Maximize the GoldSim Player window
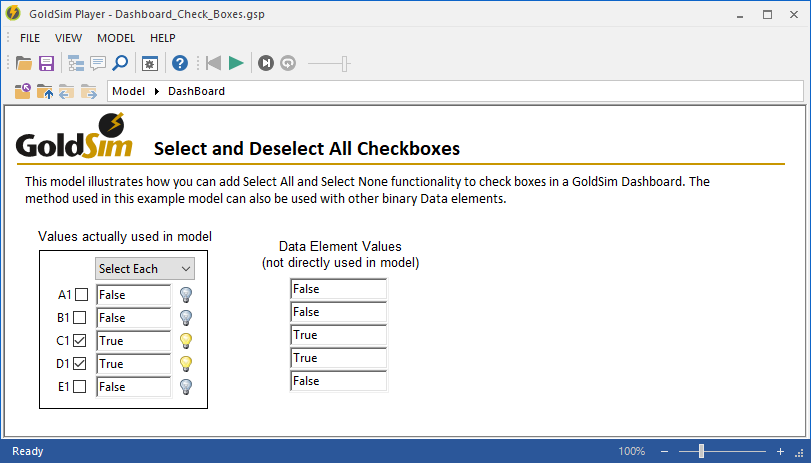This screenshot has width=811, height=463. (768, 14)
